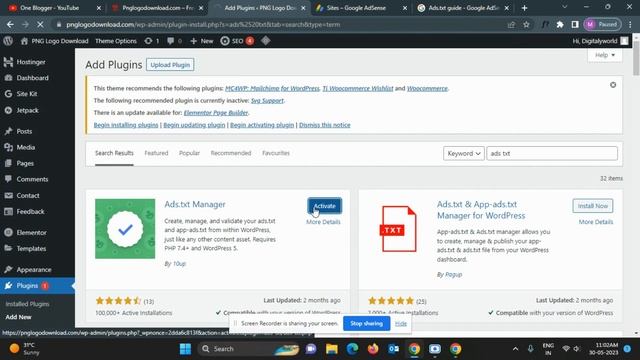The width and height of the screenshot is (640, 360).
Task: Hide the screen sharing bar
Action: (401, 324)
